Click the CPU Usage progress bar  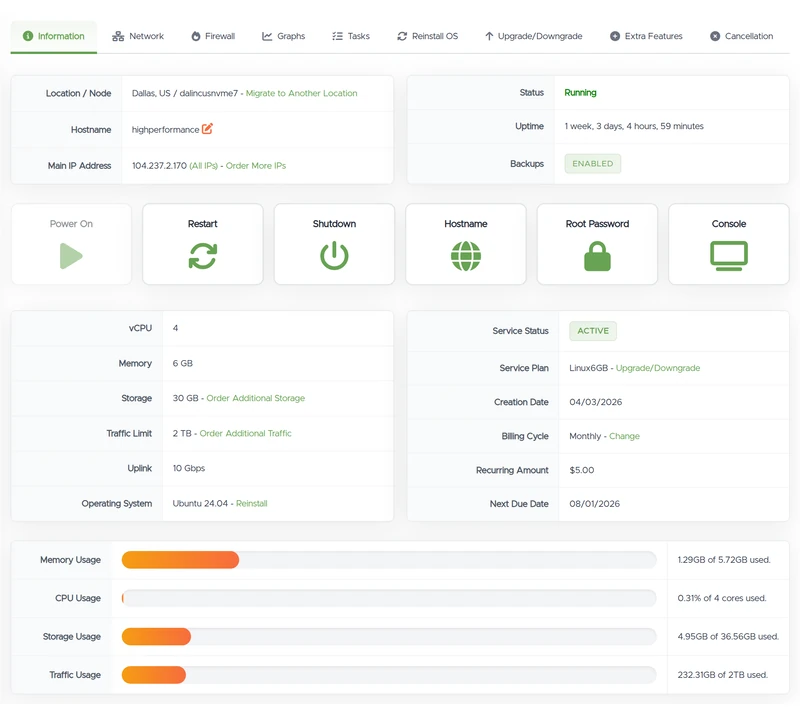[x=389, y=598]
